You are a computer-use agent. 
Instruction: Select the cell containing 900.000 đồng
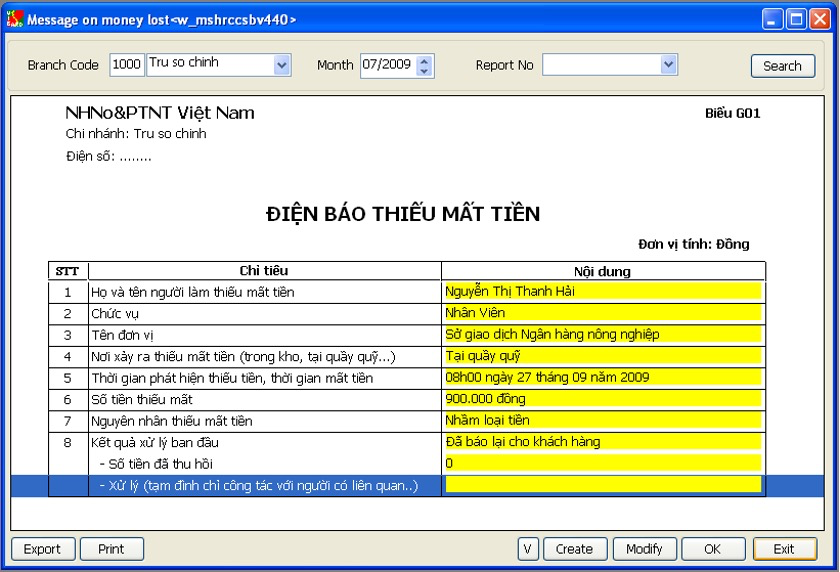tap(603, 399)
